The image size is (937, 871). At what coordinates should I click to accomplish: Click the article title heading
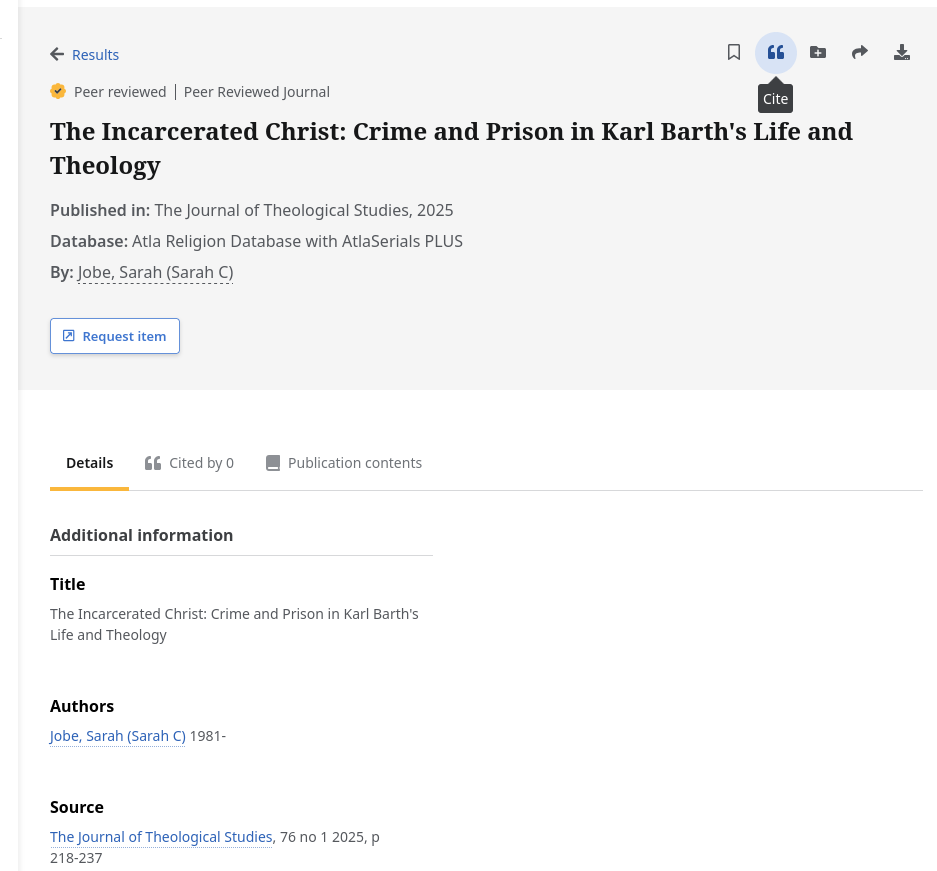(x=451, y=147)
